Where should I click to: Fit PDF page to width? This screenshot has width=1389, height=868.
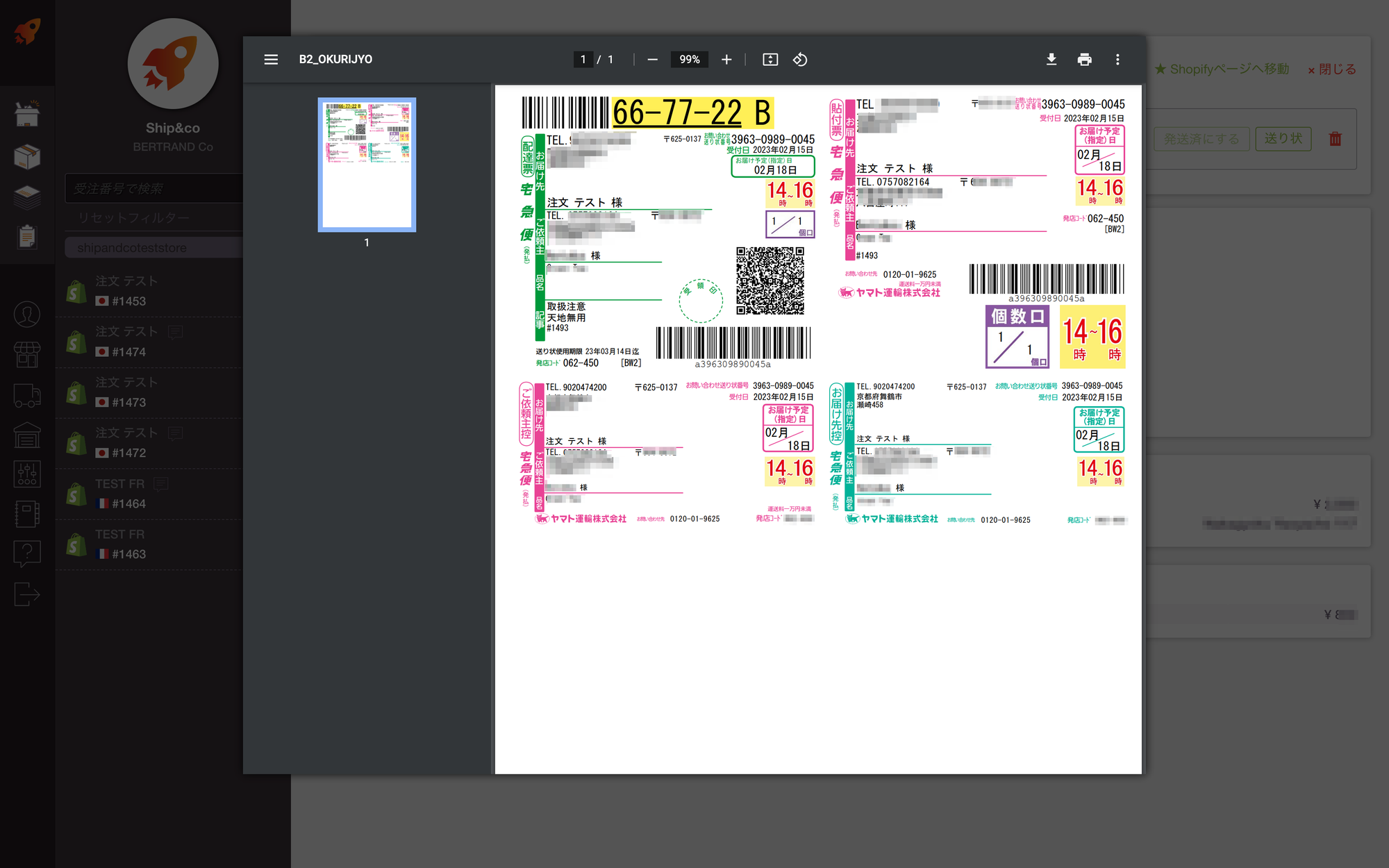[770, 60]
